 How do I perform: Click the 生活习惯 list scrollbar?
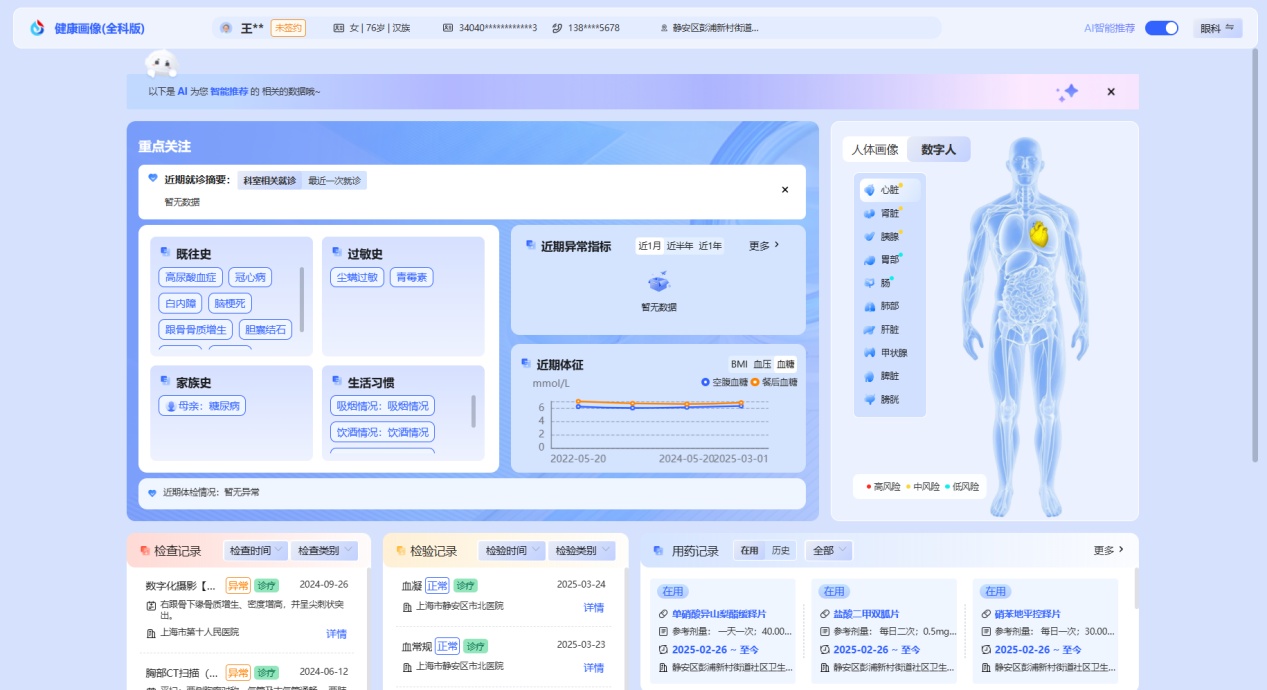click(473, 411)
